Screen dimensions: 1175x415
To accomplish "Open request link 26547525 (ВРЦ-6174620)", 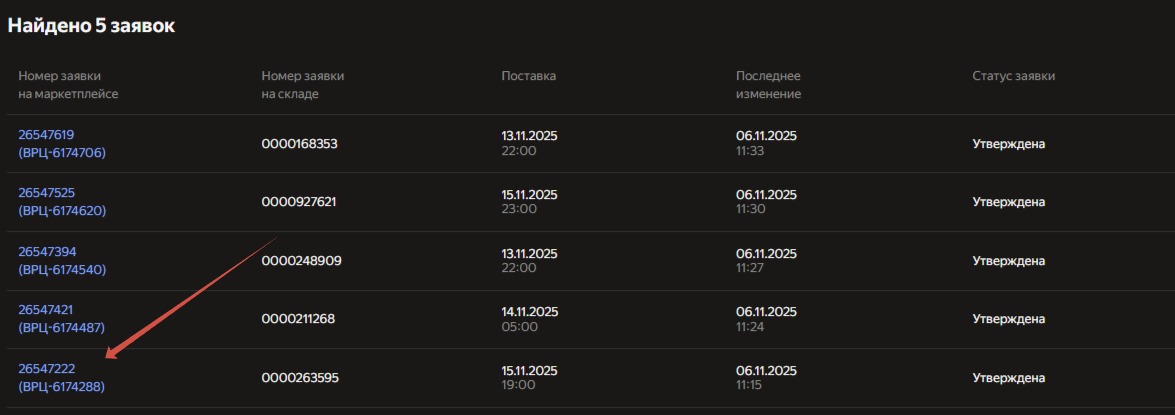I will (61, 202).
